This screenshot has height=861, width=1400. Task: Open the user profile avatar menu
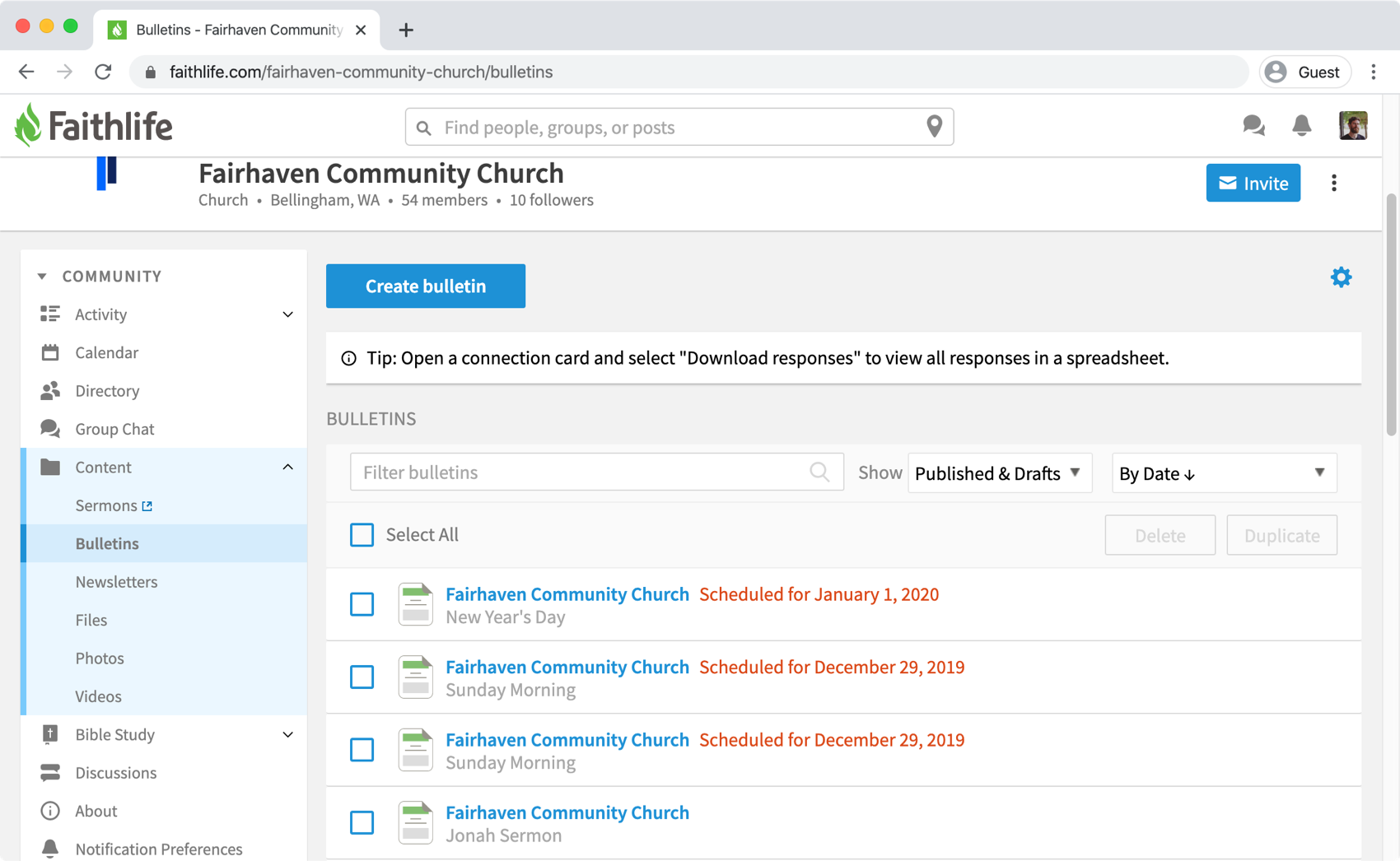pyautogui.click(x=1353, y=125)
